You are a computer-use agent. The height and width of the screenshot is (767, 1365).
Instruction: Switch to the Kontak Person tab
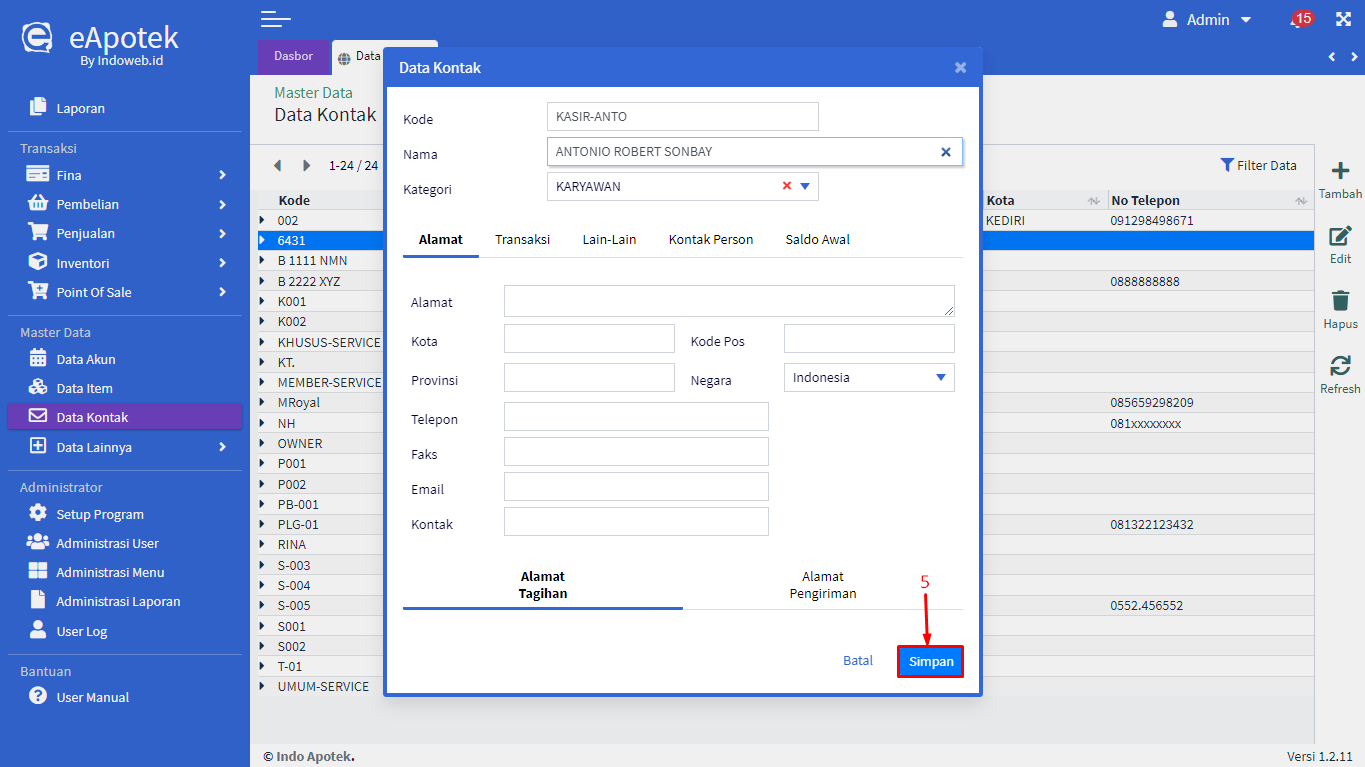click(x=710, y=240)
